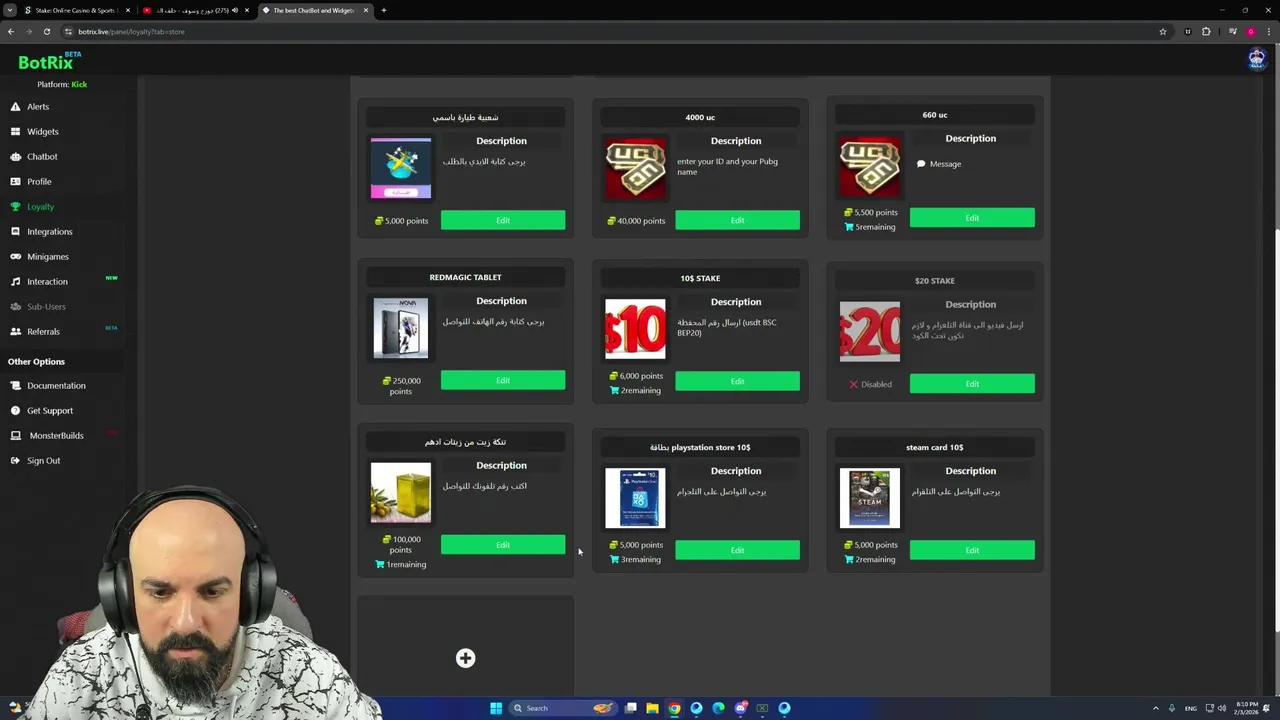This screenshot has width=1280, height=720.
Task: Edit the playstation store 10$ item
Action: pyautogui.click(x=737, y=550)
